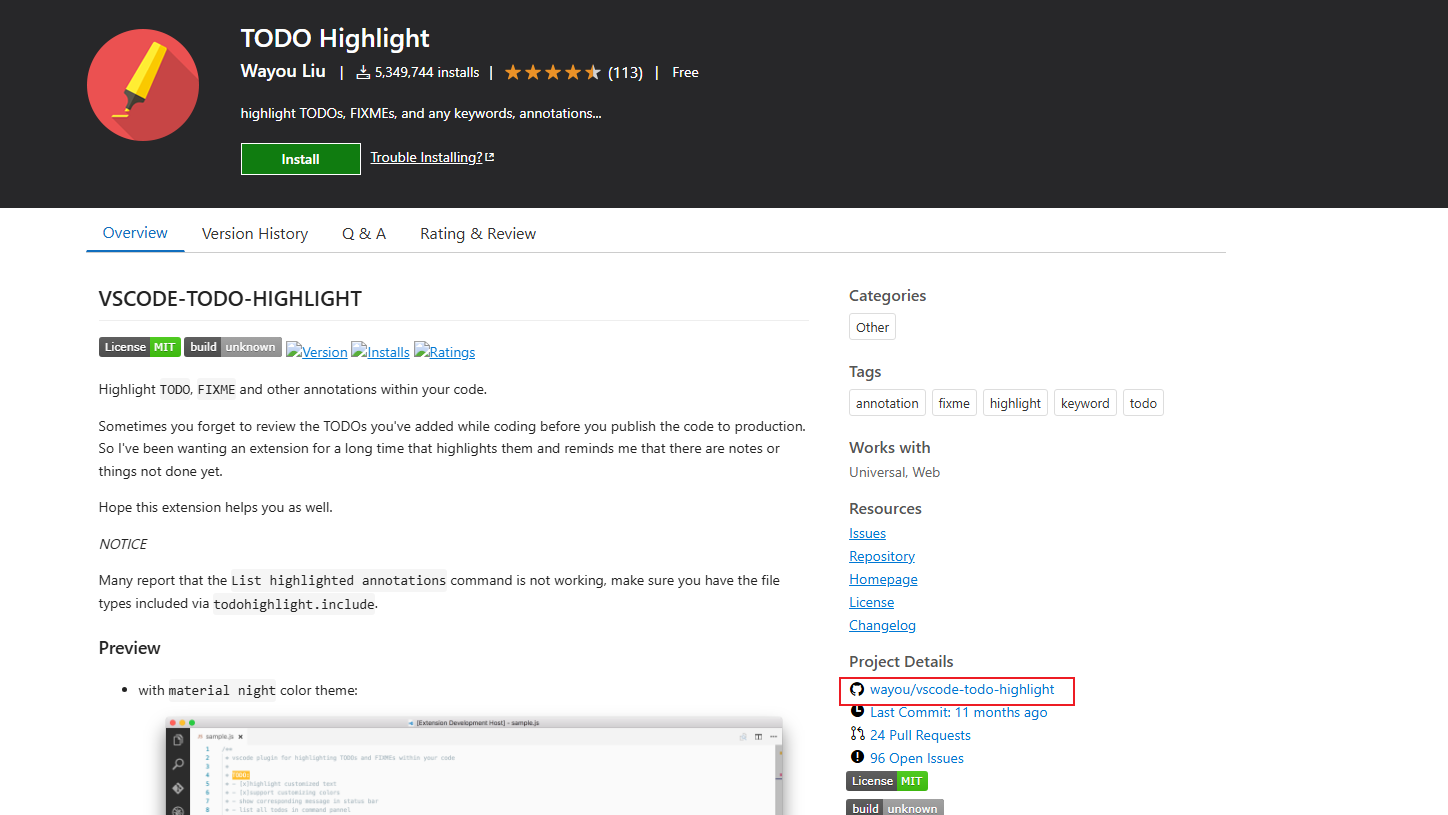Switch to the Version History tab
This screenshot has height=815, width=1448.
point(255,234)
